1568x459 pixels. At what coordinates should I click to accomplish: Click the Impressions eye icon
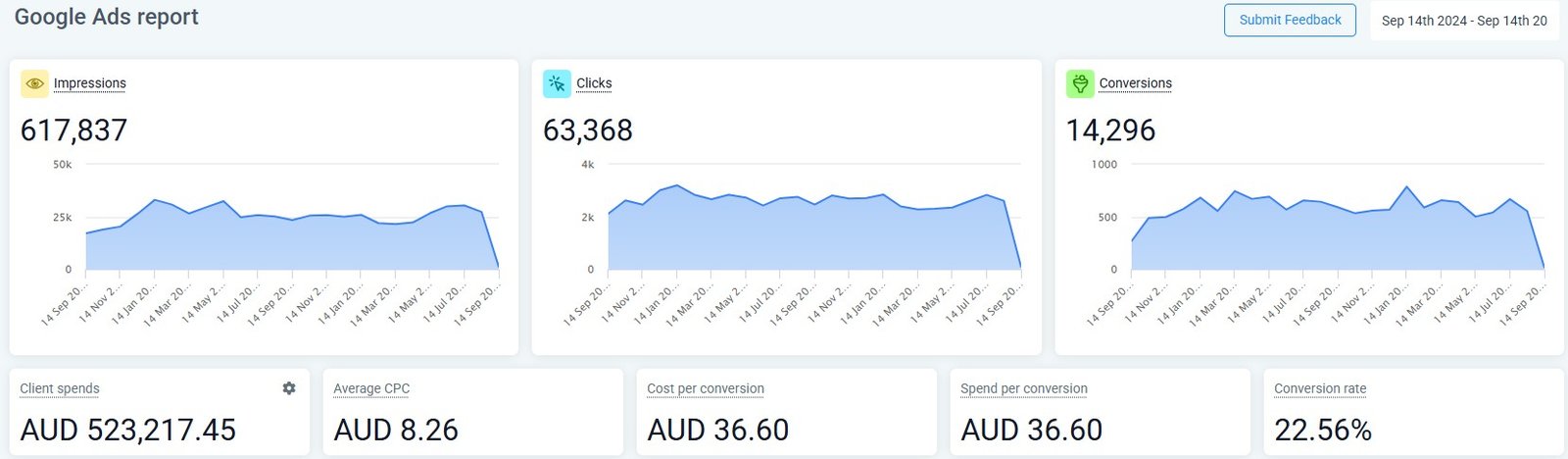(34, 83)
